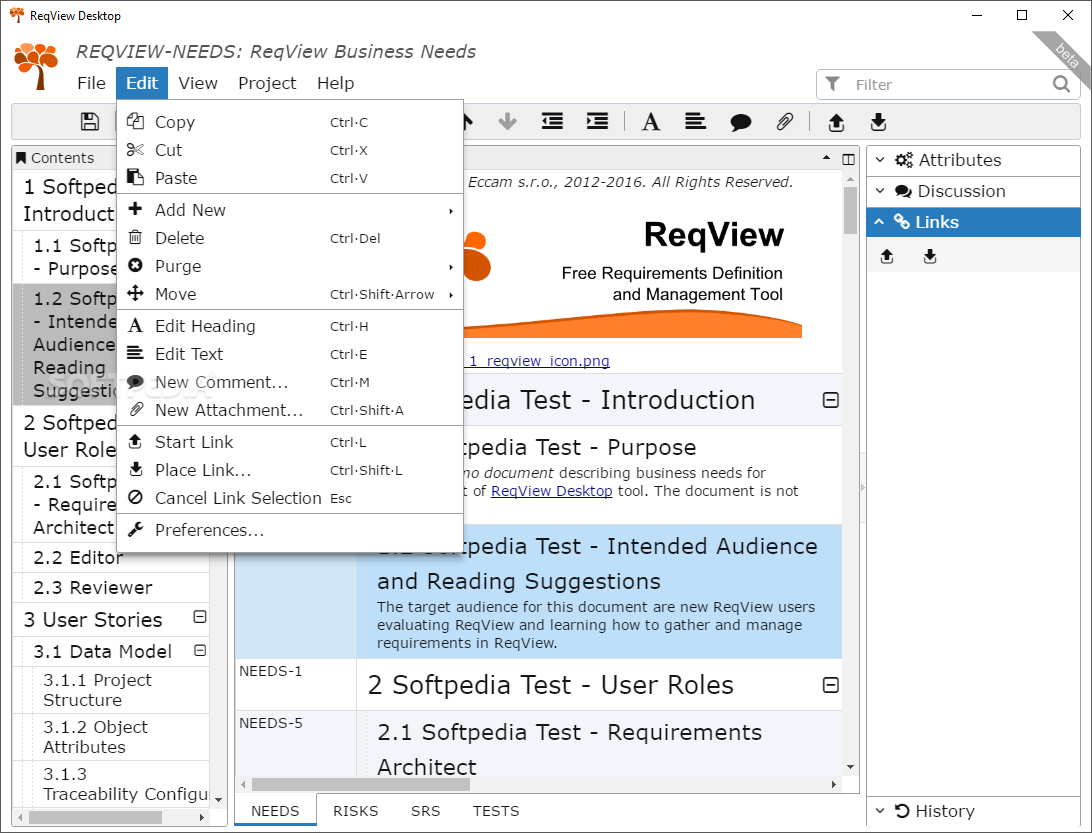Click the comment bubble toolbar icon
Viewport: 1092px width, 833px height.
pos(740,123)
